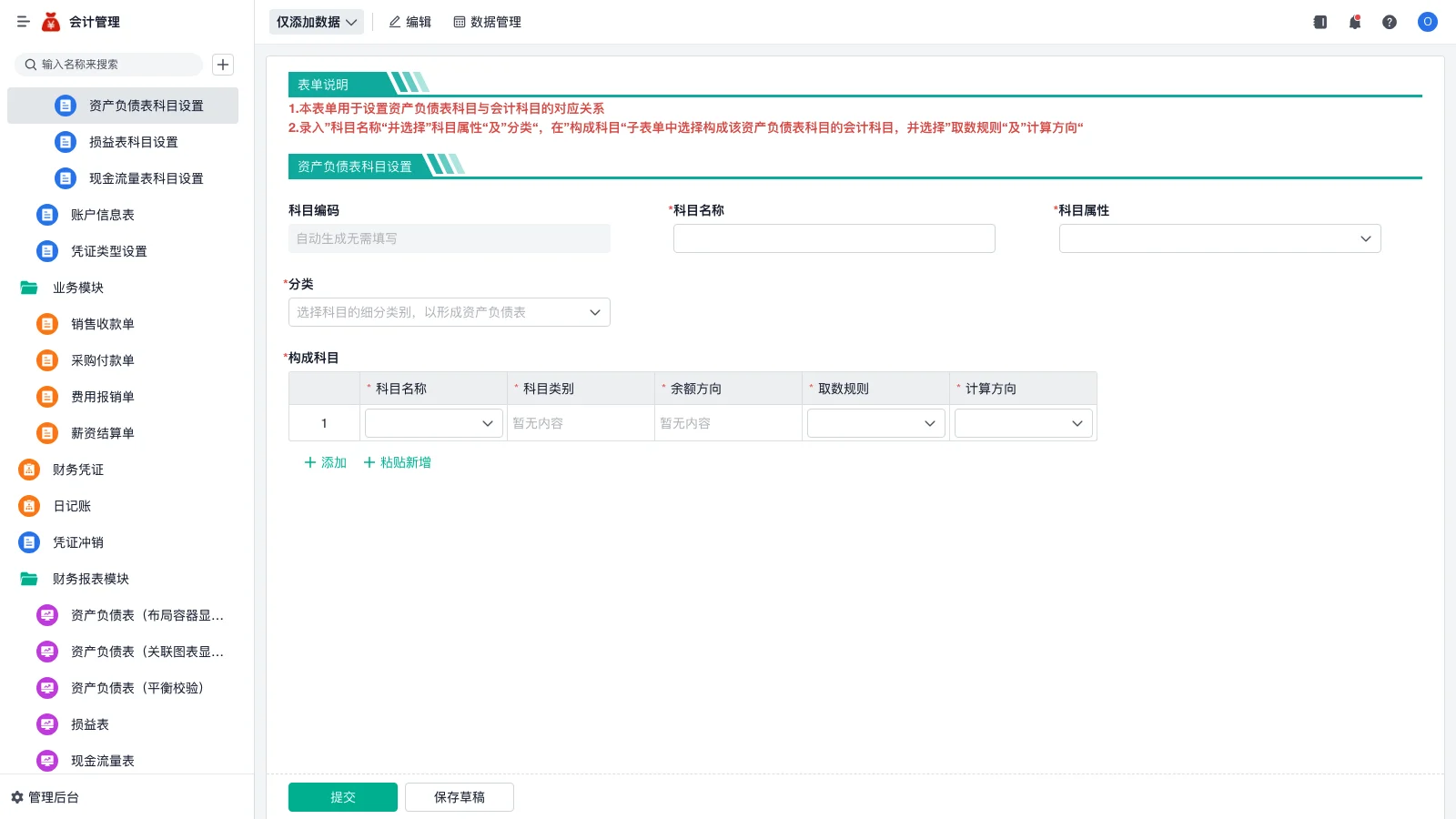Click the 科目名称 text input field
The height and width of the screenshot is (819, 1456).
pos(834,238)
